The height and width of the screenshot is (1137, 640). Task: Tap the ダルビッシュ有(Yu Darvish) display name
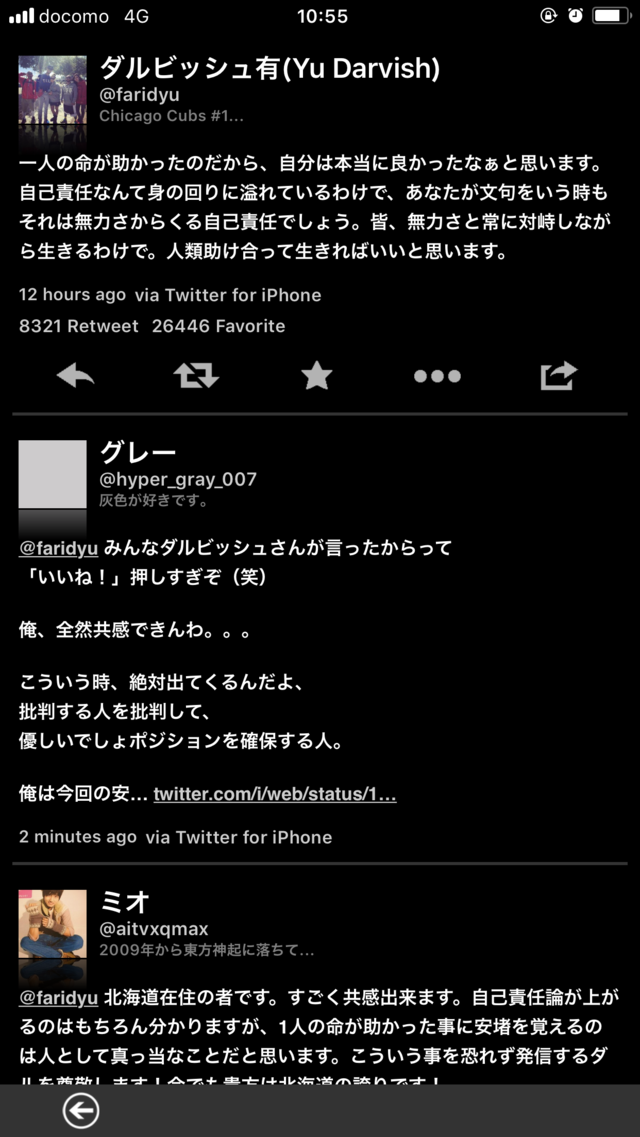[270, 69]
